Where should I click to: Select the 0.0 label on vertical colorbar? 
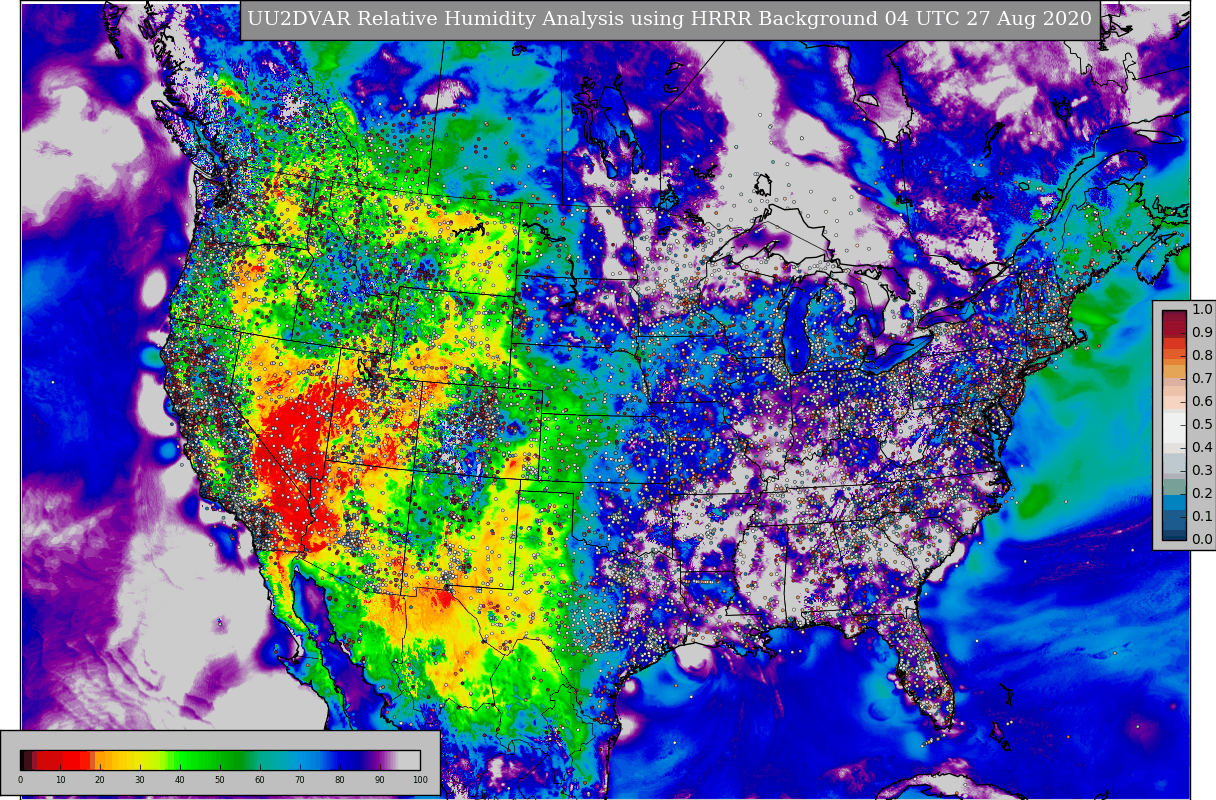coord(1202,539)
